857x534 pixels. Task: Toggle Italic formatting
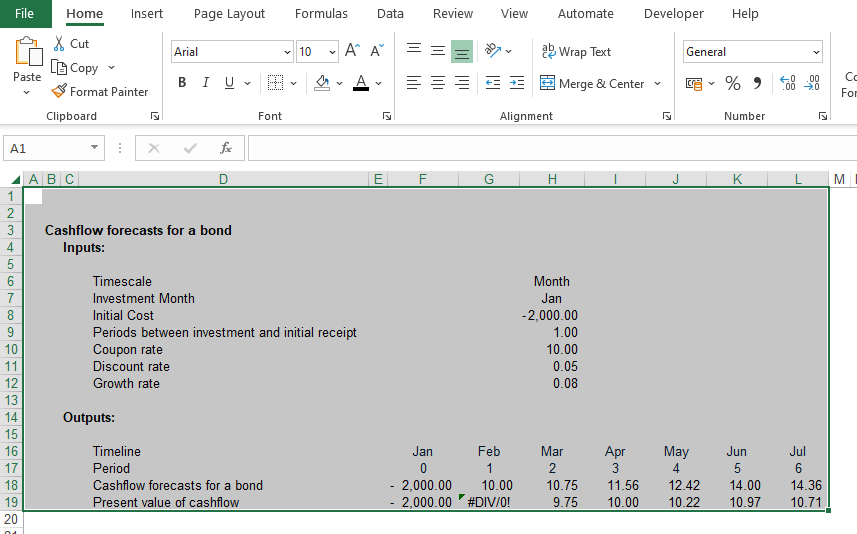[x=206, y=83]
